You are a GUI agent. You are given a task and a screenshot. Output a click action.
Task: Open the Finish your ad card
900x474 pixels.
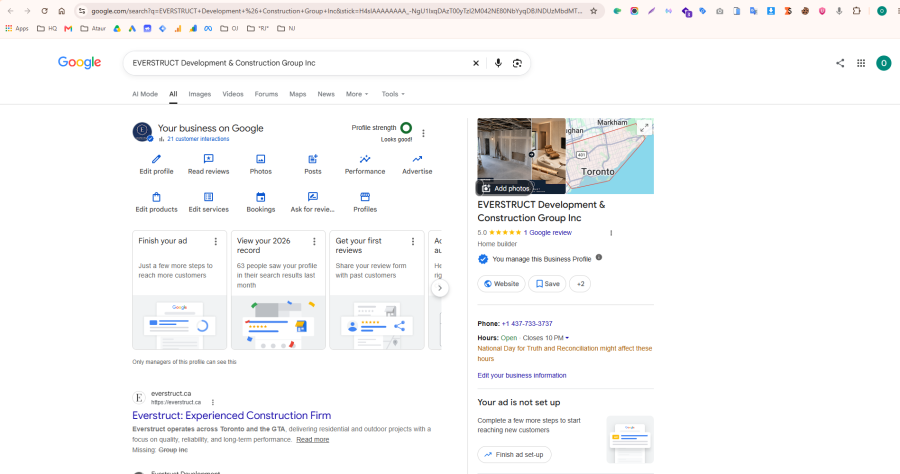click(180, 290)
